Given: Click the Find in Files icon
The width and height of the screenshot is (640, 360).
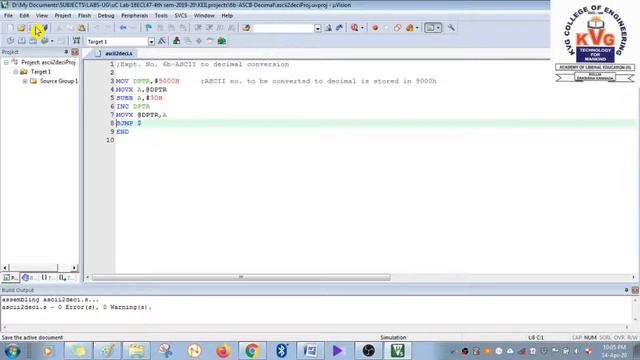Looking at the screenshot, I should click(246, 28).
